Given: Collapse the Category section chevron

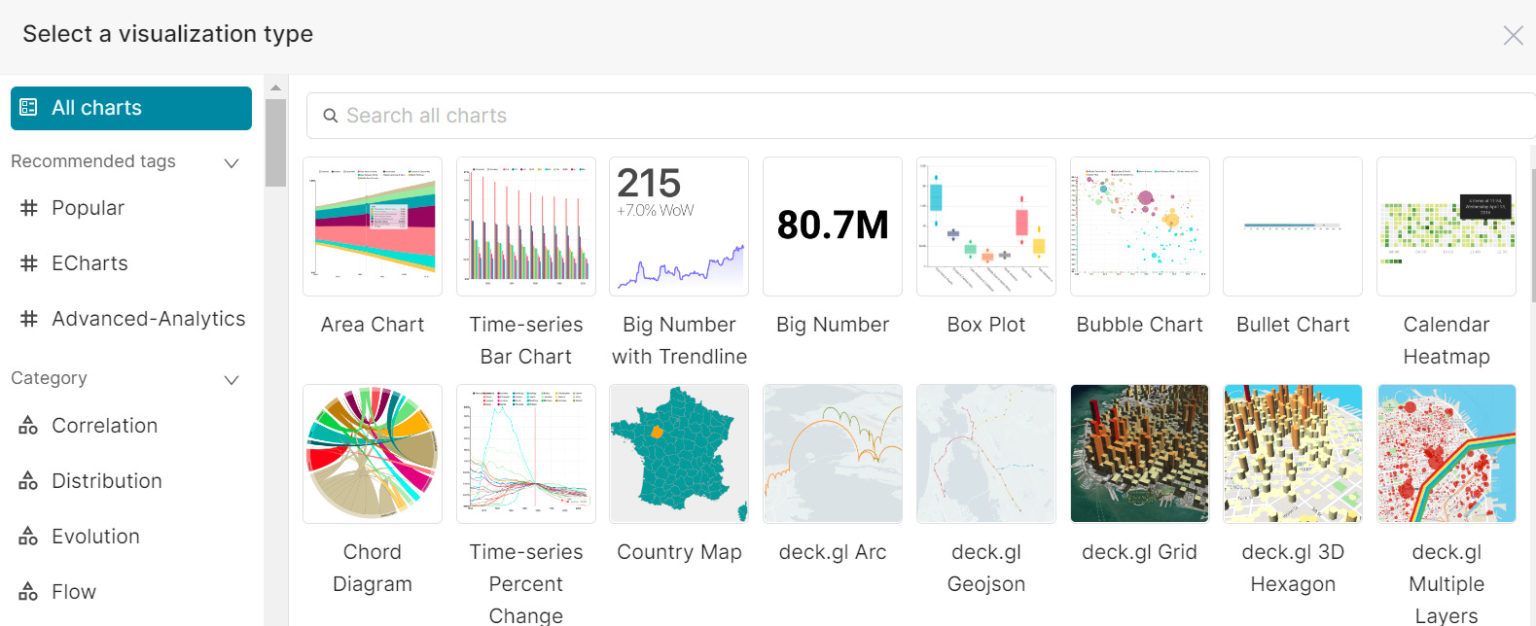Looking at the screenshot, I should coord(231,379).
